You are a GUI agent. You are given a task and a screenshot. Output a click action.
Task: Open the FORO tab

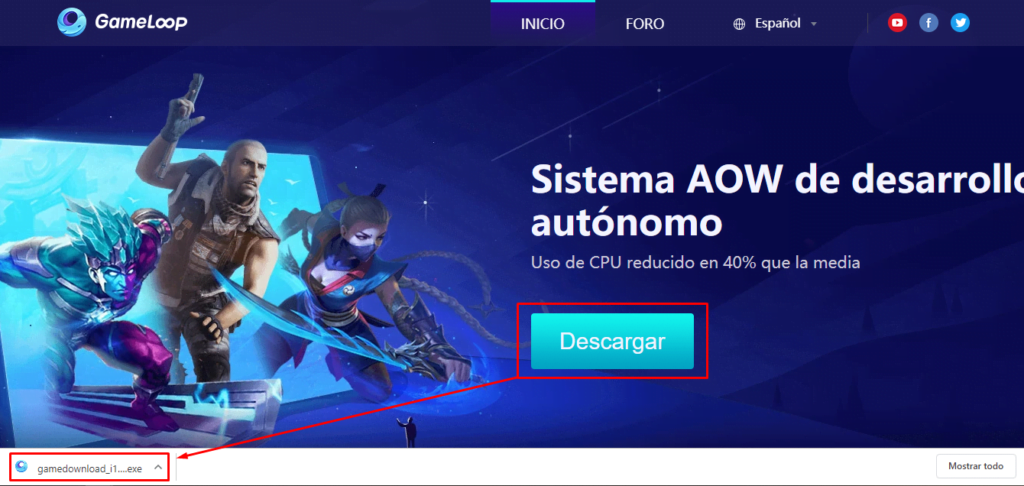tap(645, 24)
